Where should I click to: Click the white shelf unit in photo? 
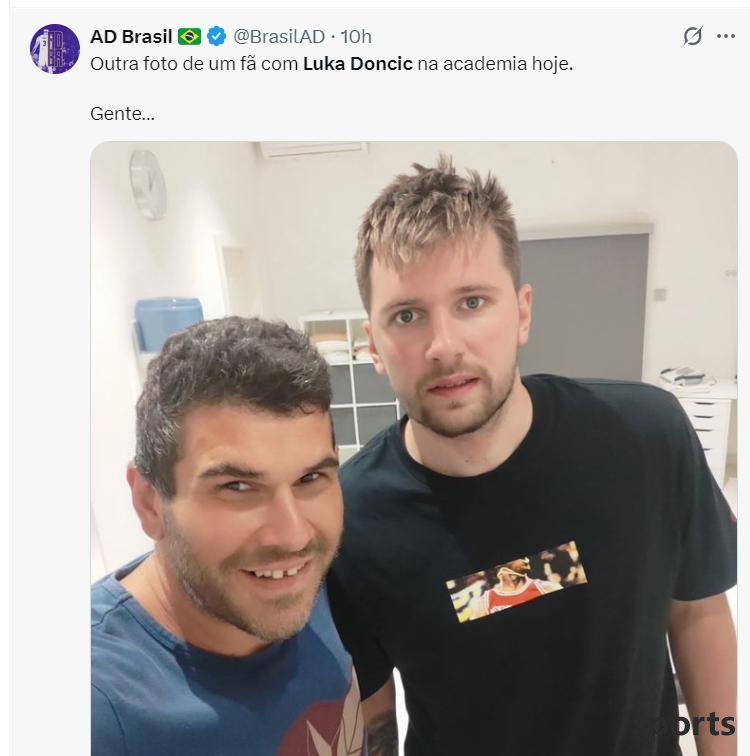click(x=348, y=376)
